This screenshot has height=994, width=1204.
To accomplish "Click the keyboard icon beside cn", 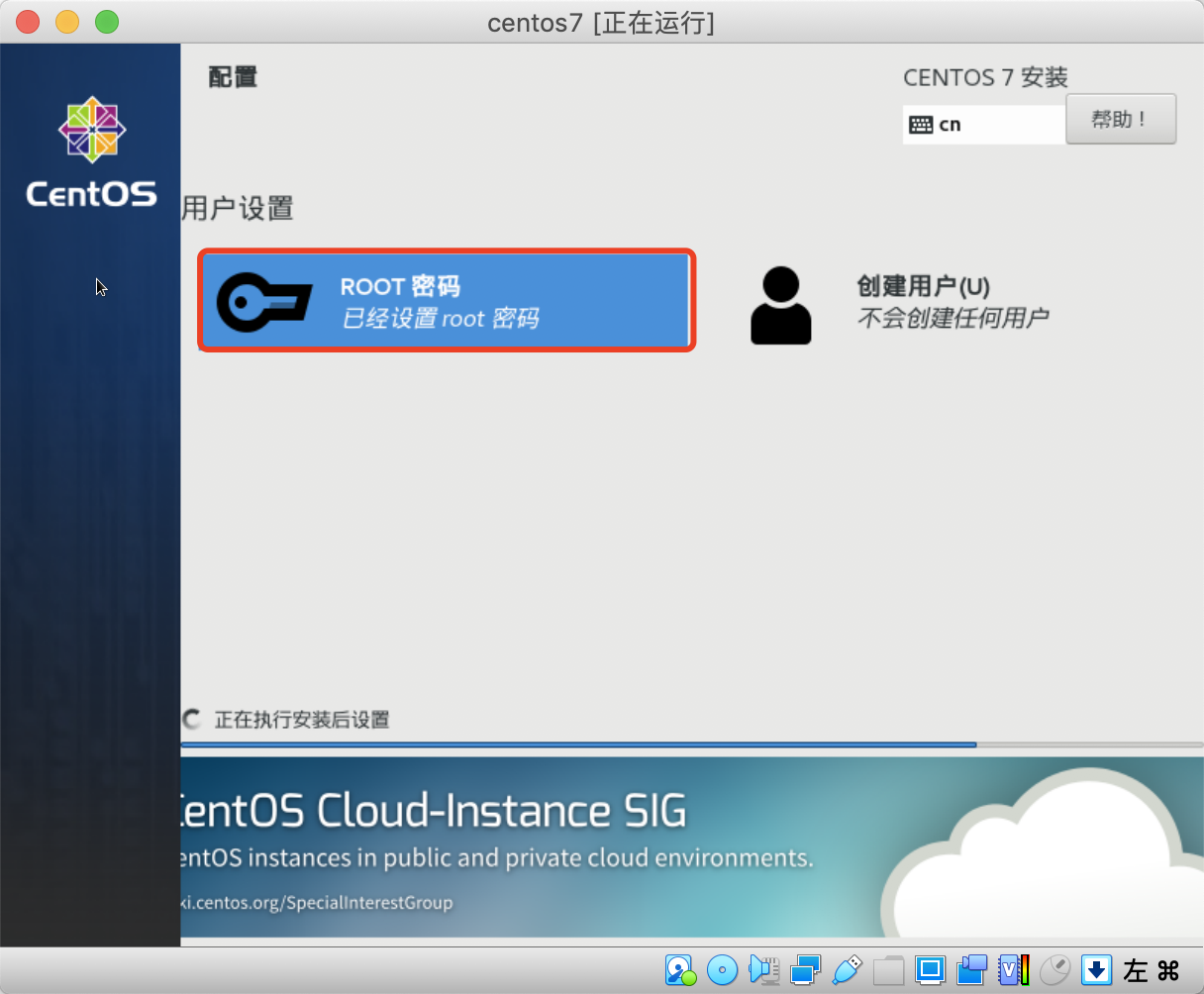I will point(921,125).
